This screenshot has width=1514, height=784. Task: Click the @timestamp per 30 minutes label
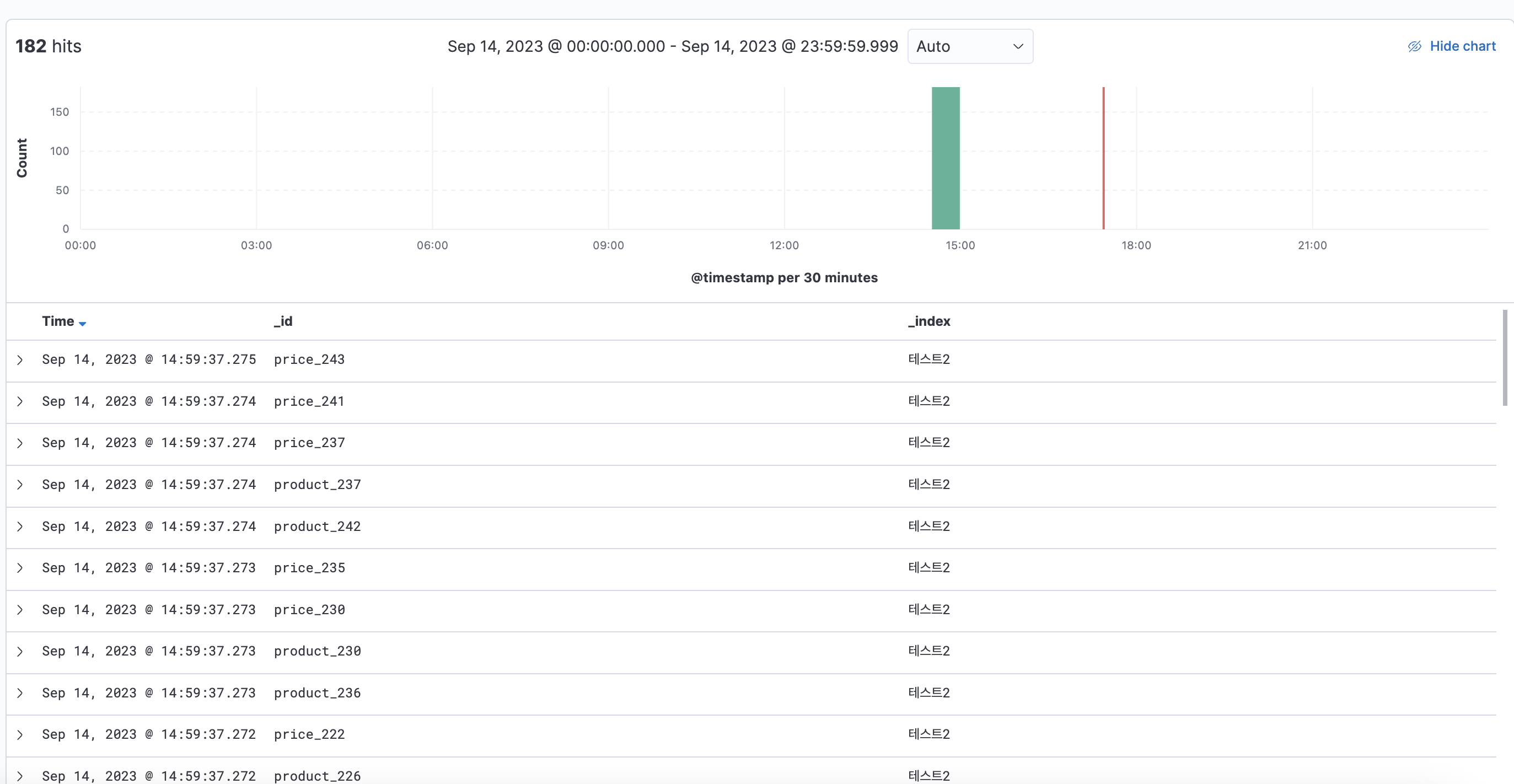[x=784, y=278]
